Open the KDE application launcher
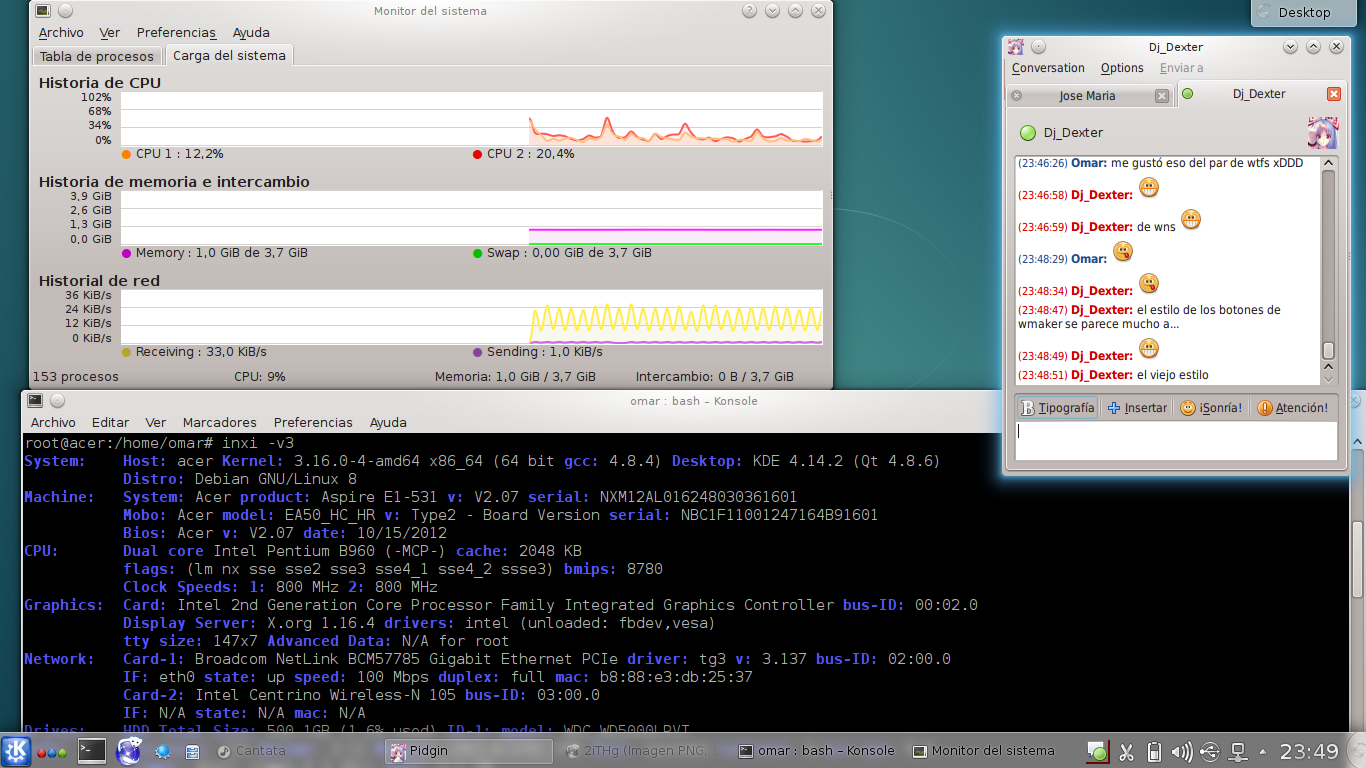This screenshot has width=1366, height=768. (16, 751)
